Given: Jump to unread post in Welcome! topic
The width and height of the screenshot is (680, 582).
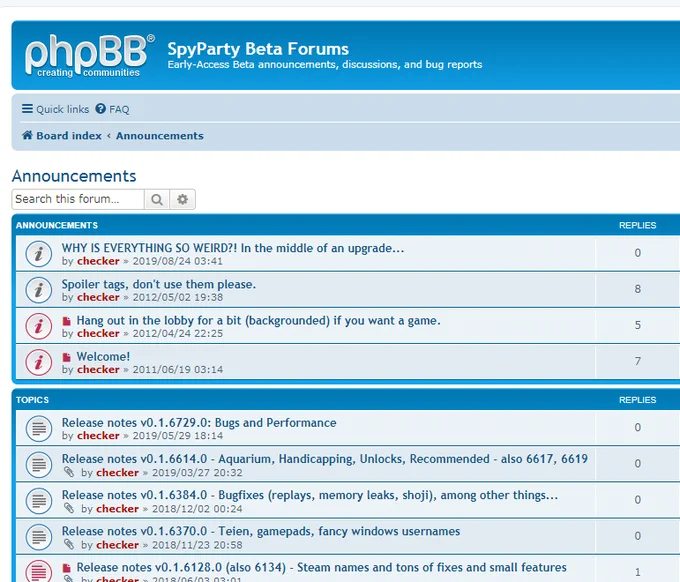Looking at the screenshot, I should (x=66, y=357).
